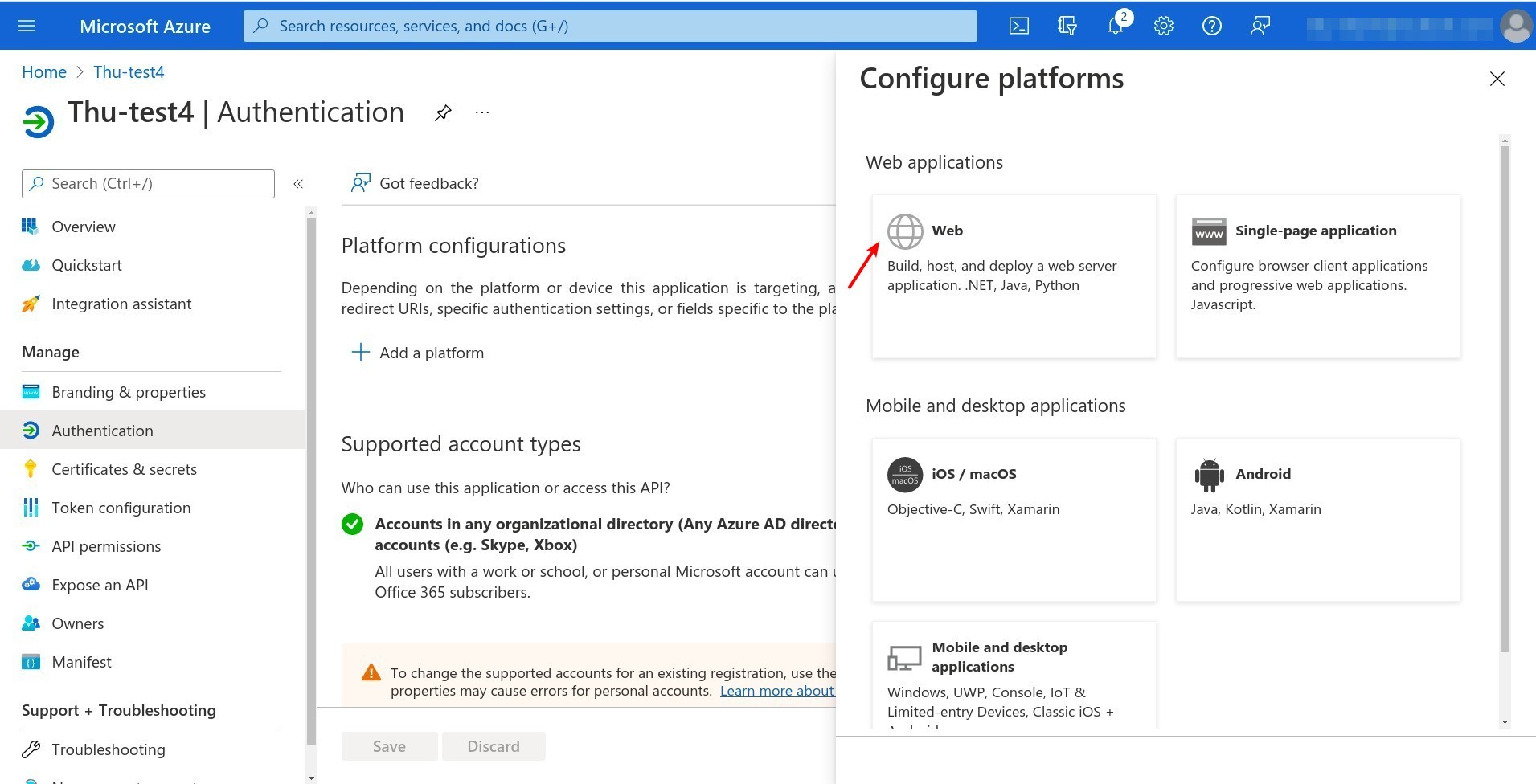This screenshot has height=784, width=1536.
Task: Launch Cloud Shell from top bar
Action: click(1018, 26)
